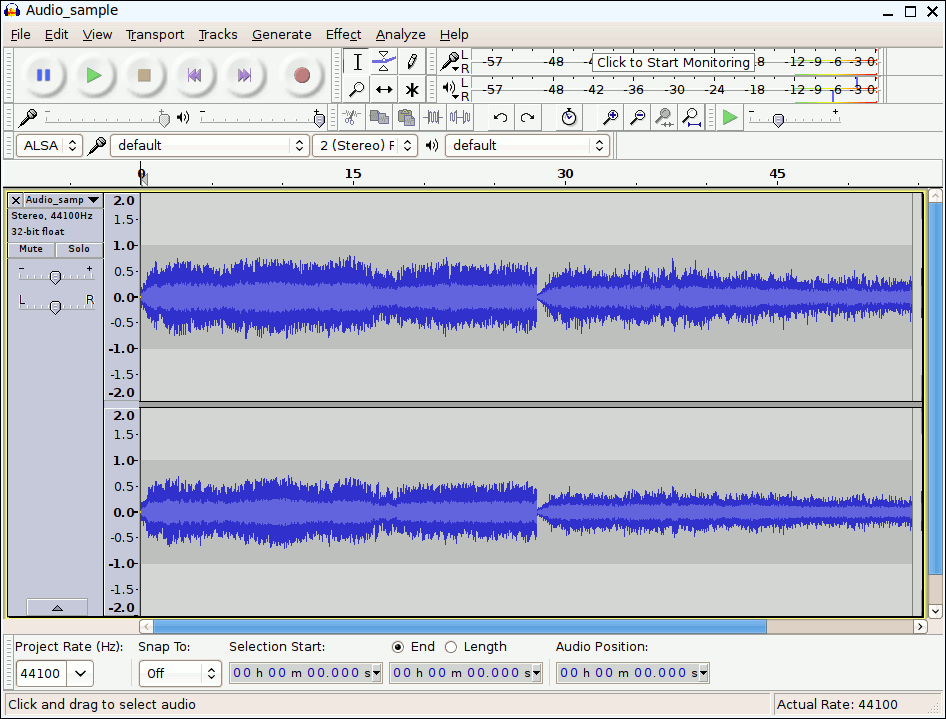Close the Audio_samp track with X

(16, 200)
